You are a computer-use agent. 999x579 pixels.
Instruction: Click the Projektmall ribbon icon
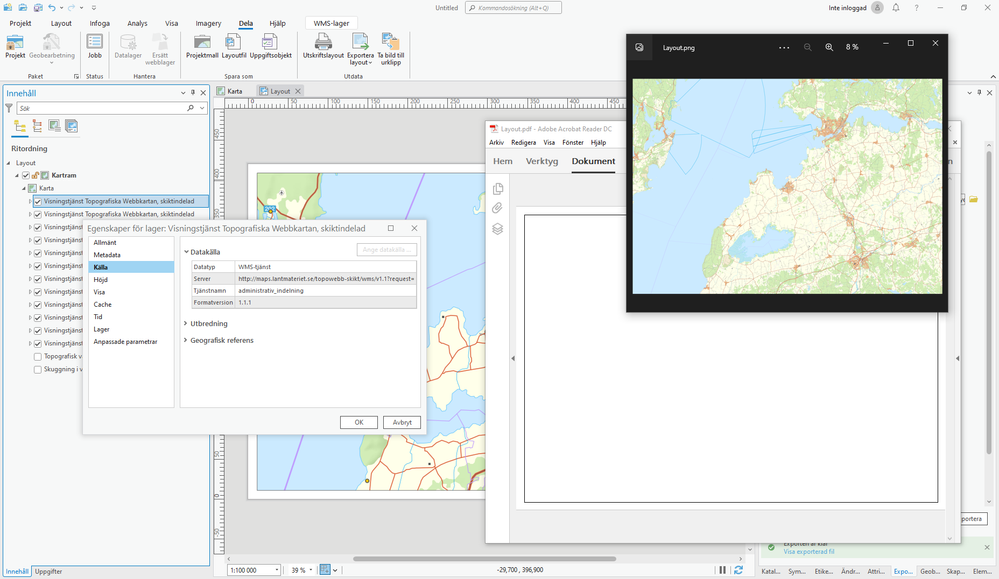202,43
